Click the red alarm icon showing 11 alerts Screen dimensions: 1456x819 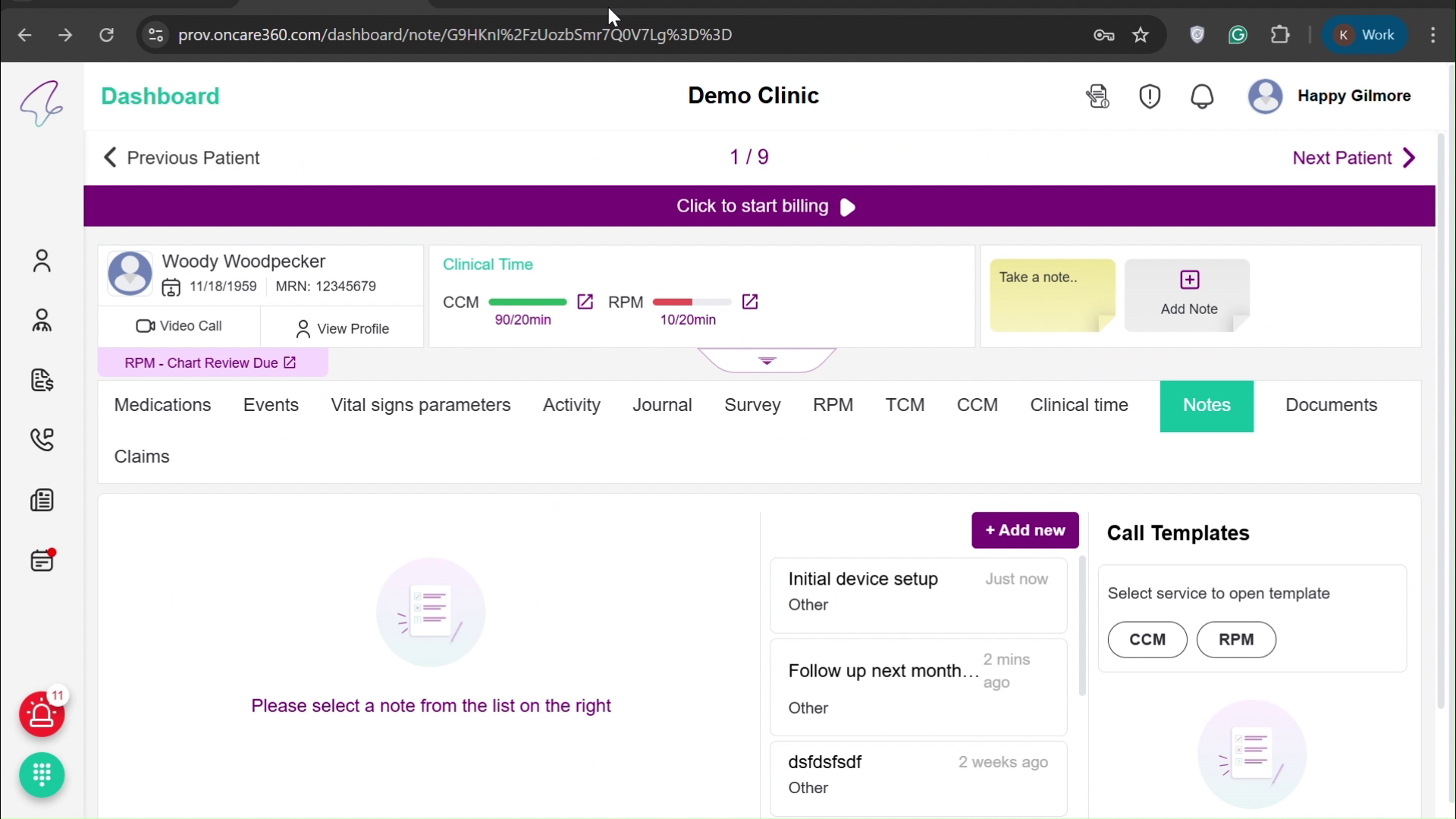point(42,715)
